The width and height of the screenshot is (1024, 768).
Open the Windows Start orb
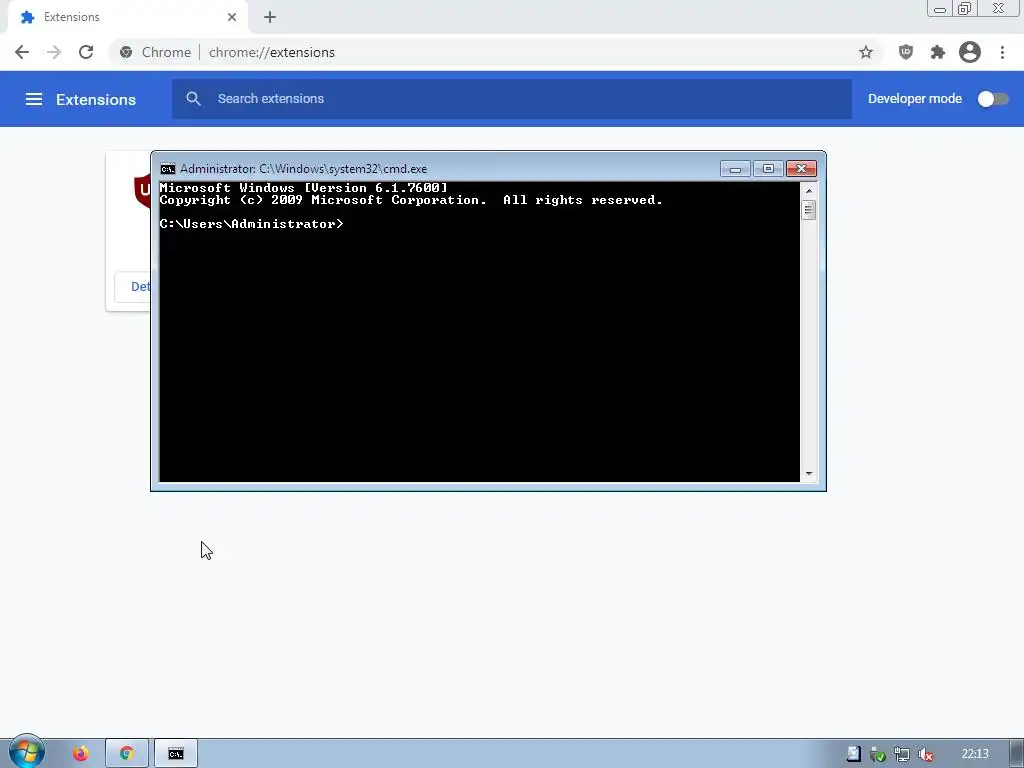27,752
